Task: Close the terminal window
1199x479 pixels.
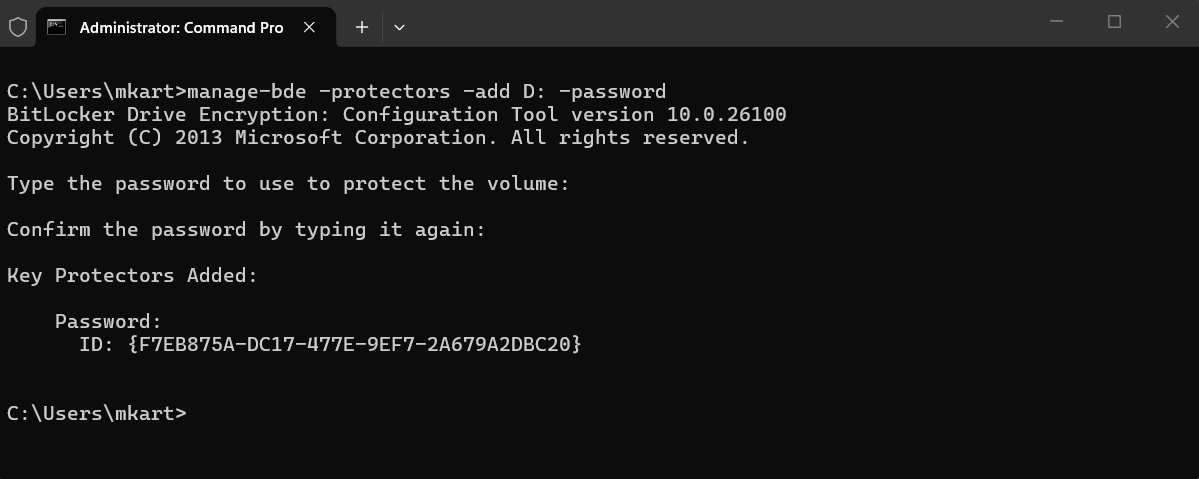Action: 1173,22
